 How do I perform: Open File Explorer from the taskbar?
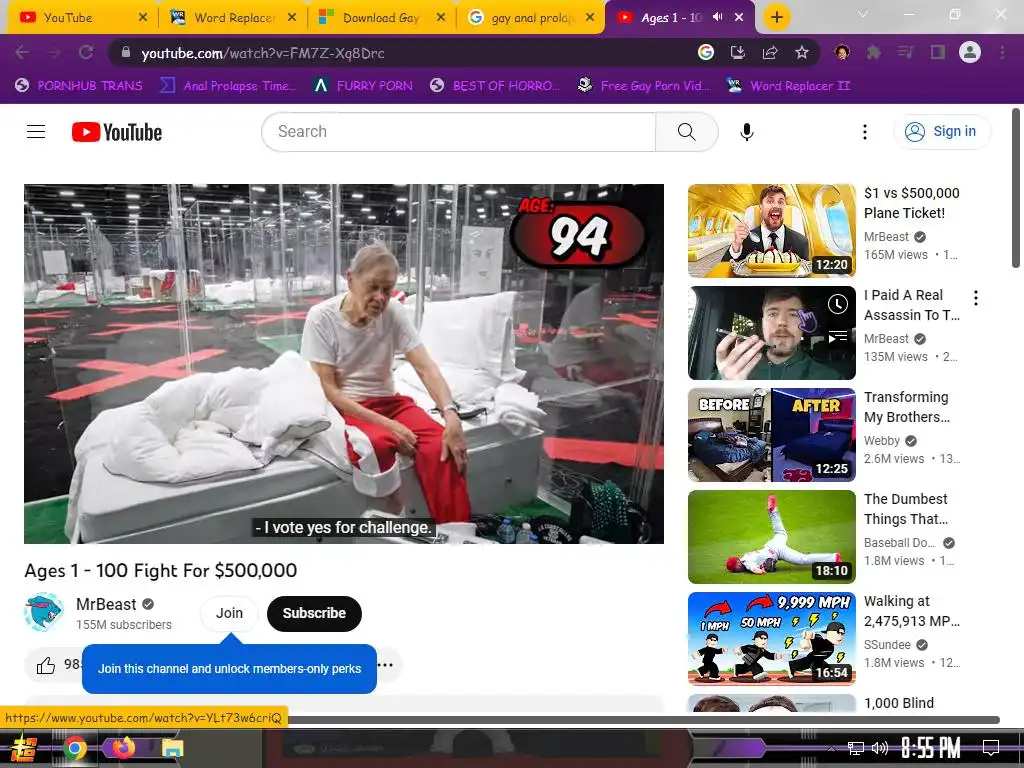point(172,748)
